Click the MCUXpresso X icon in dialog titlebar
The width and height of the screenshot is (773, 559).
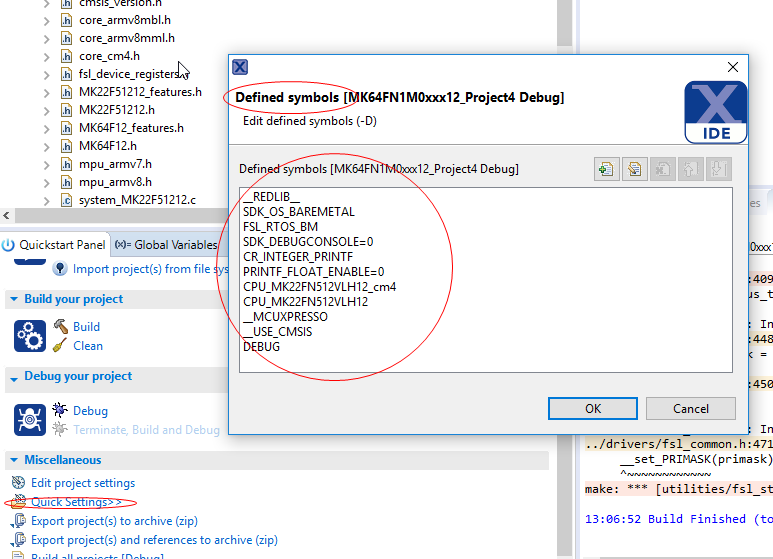coord(240,67)
